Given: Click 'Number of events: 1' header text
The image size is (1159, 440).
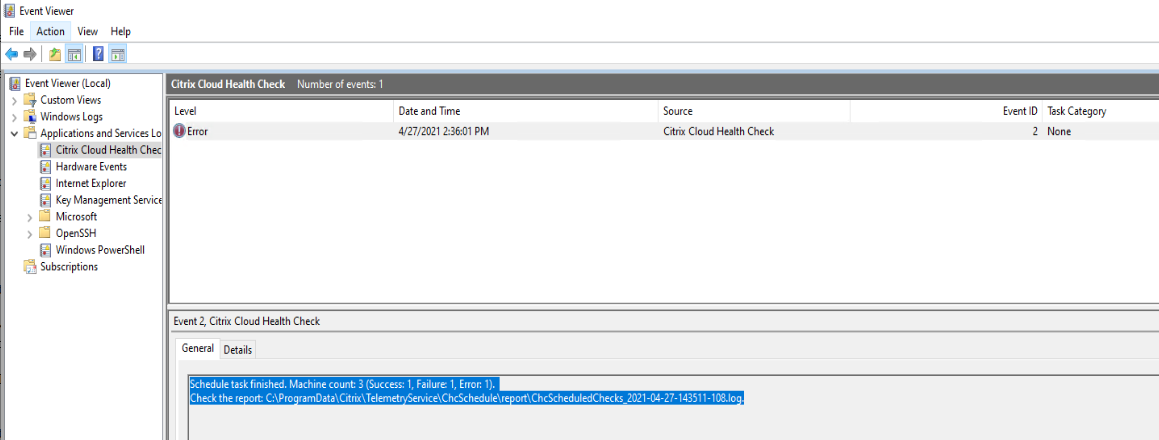Looking at the screenshot, I should pyautogui.click(x=340, y=84).
